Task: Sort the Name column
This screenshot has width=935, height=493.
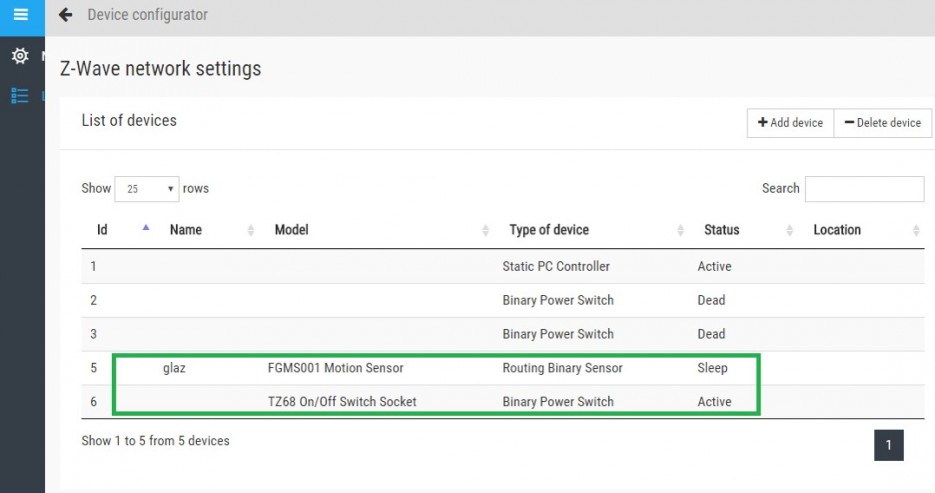Action: [x=250, y=230]
